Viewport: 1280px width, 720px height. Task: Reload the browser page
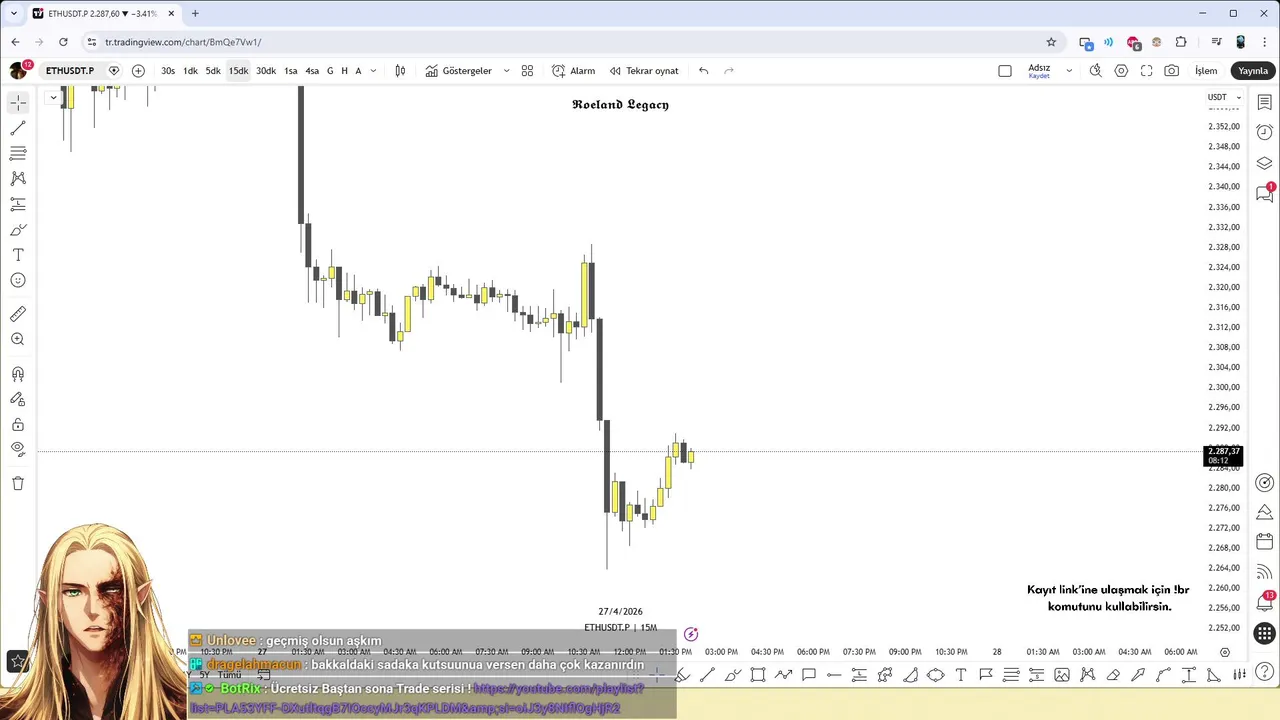63,42
